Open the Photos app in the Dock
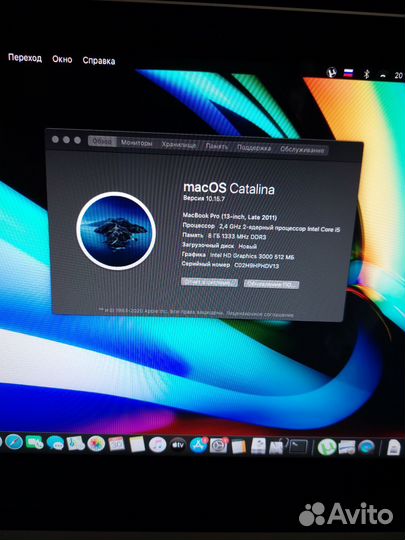 96,444
